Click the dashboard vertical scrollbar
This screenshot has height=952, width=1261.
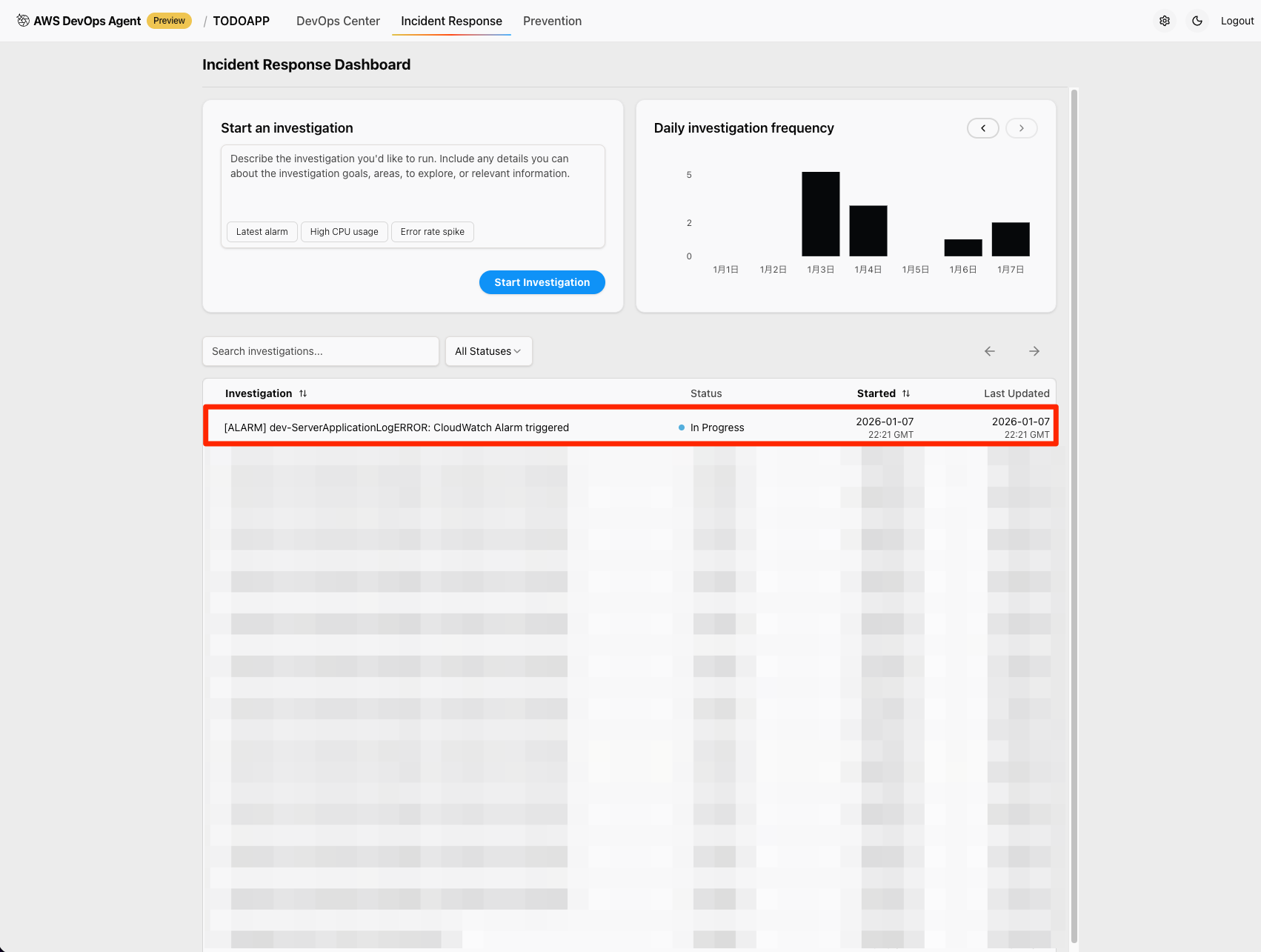point(1074,516)
